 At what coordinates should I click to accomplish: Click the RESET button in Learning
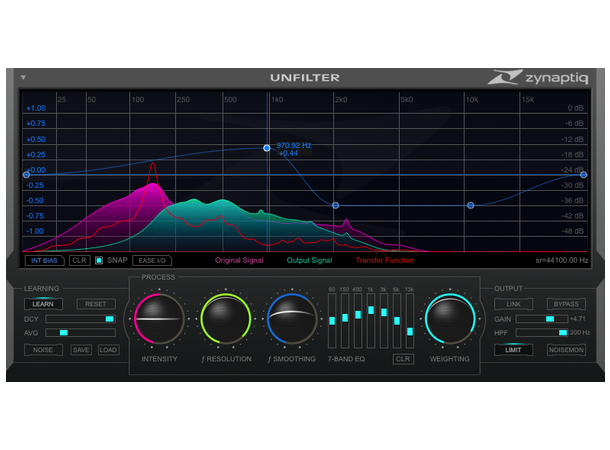pyautogui.click(x=96, y=304)
